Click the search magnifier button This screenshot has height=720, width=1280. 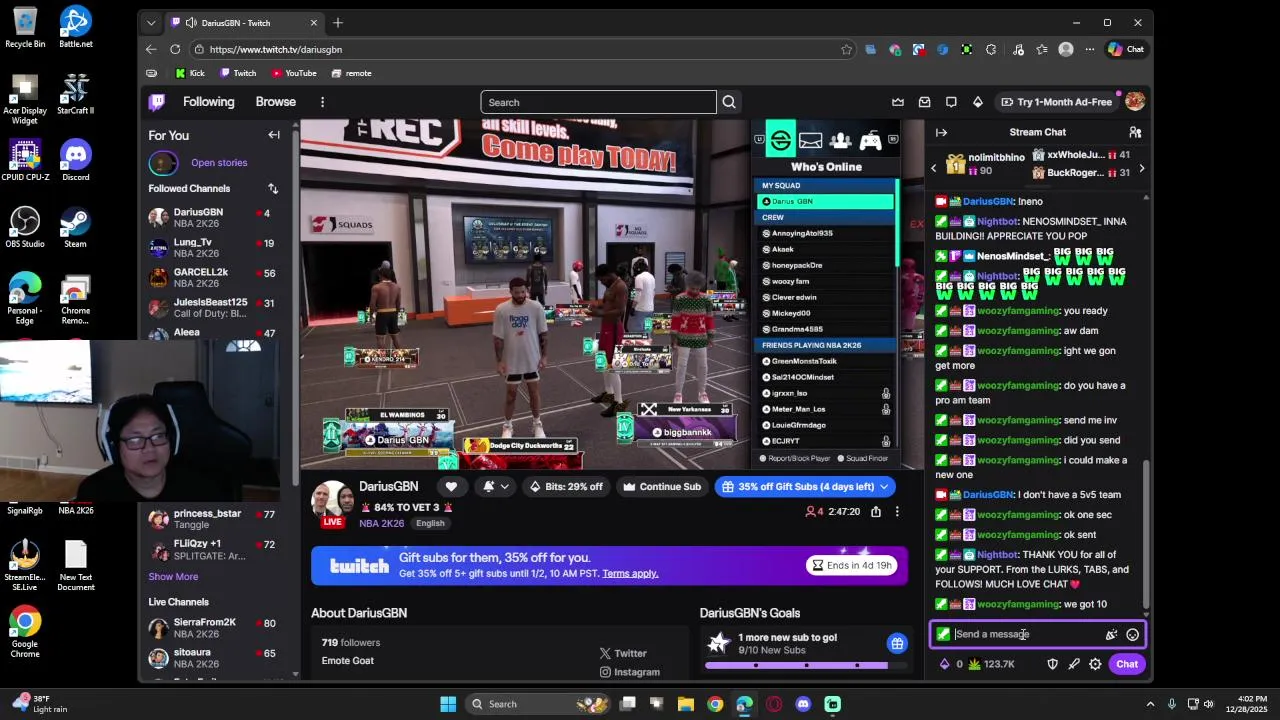click(x=729, y=102)
